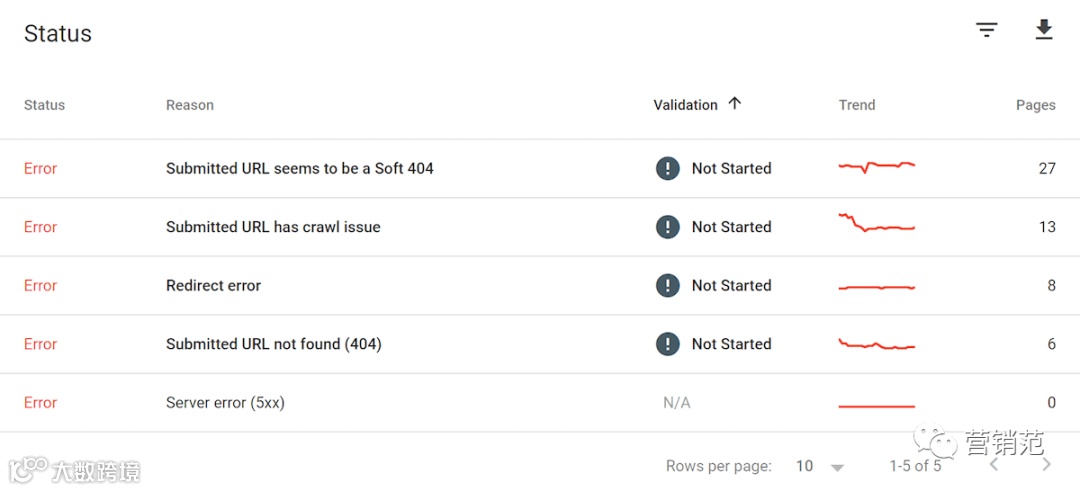Open the filter rows icon
The image size is (1080, 491).
987,31
